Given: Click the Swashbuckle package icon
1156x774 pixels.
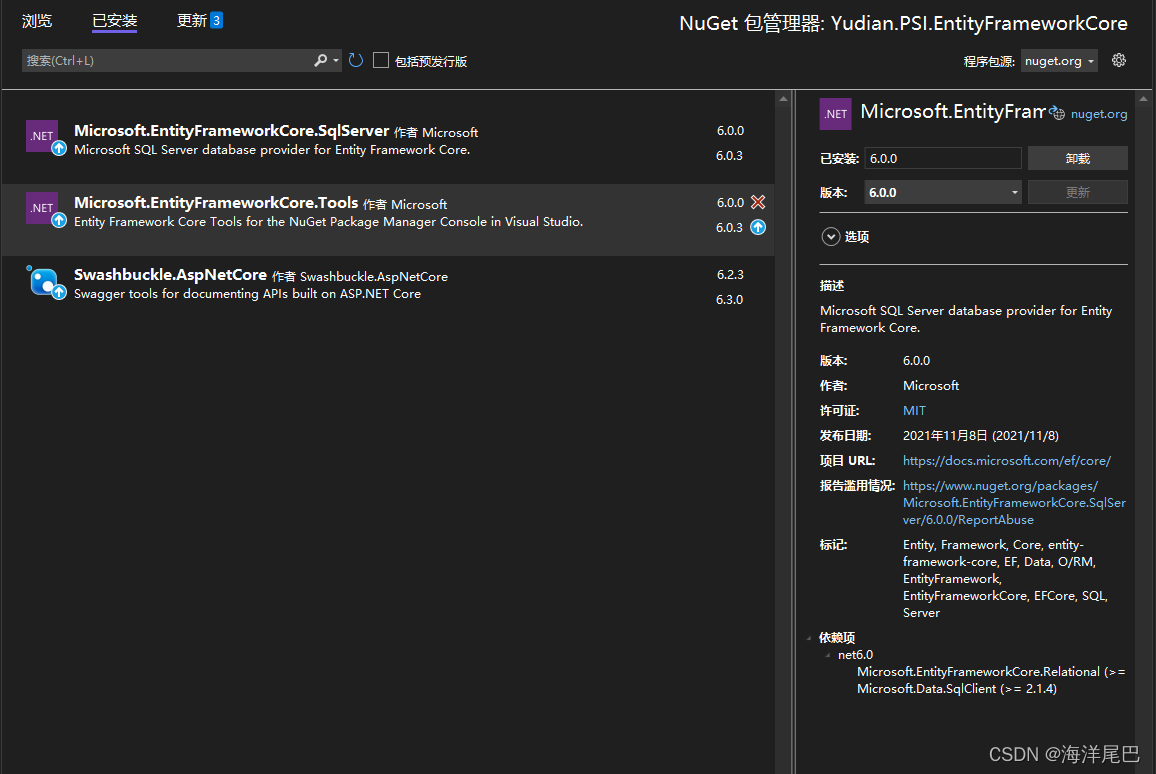Looking at the screenshot, I should coord(43,281).
